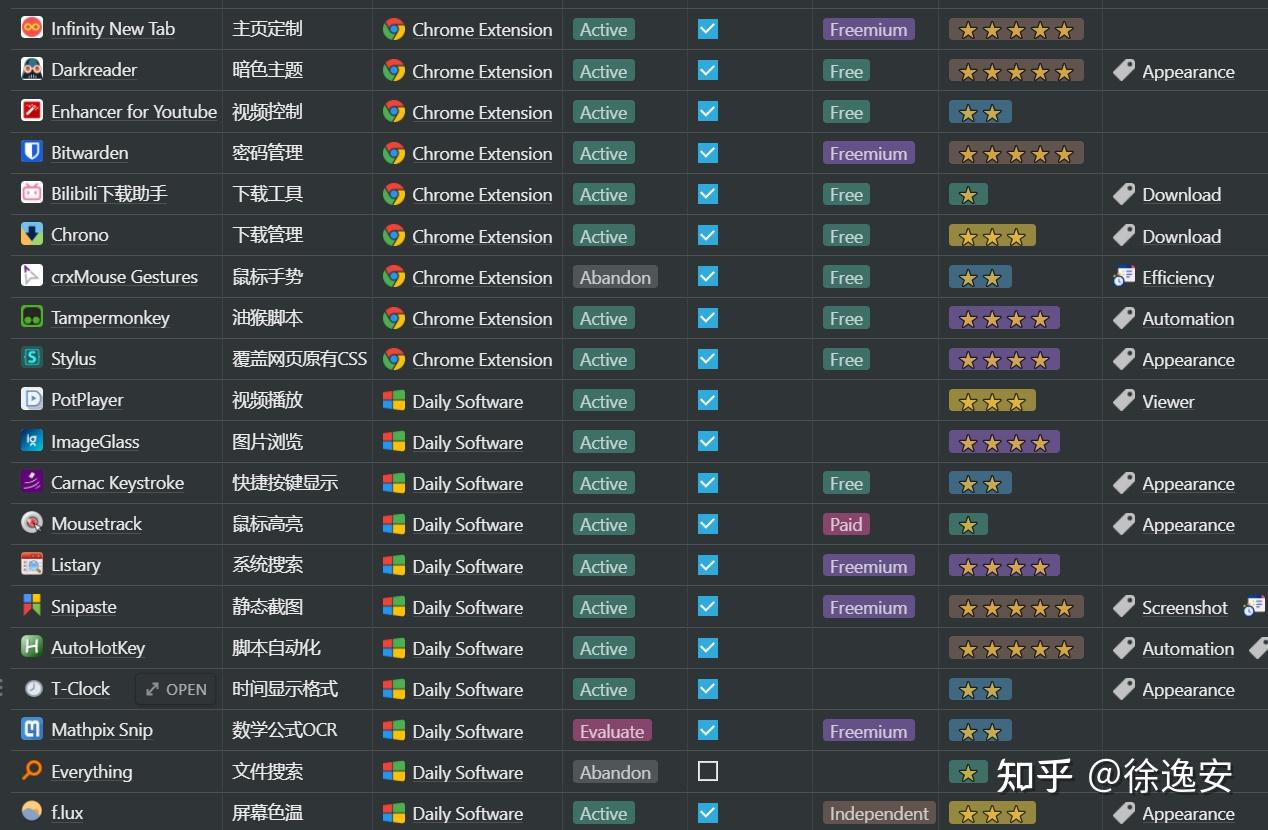Click the Infinity New Tab app icon
Viewport: 1268px width, 830px height.
pos(32,28)
